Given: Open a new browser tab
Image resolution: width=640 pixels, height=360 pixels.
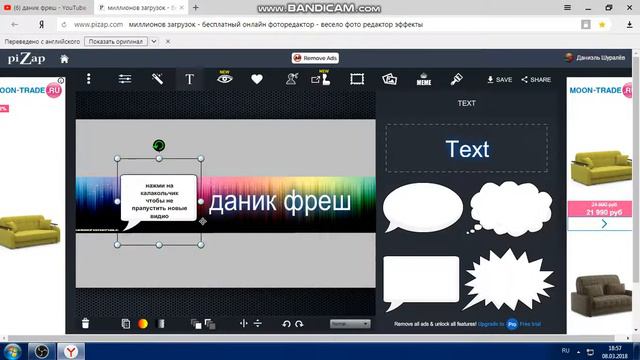Looking at the screenshot, I should pyautogui.click(x=196, y=7).
